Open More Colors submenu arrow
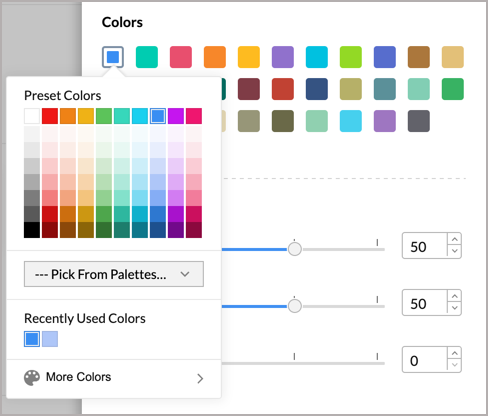 200,378
